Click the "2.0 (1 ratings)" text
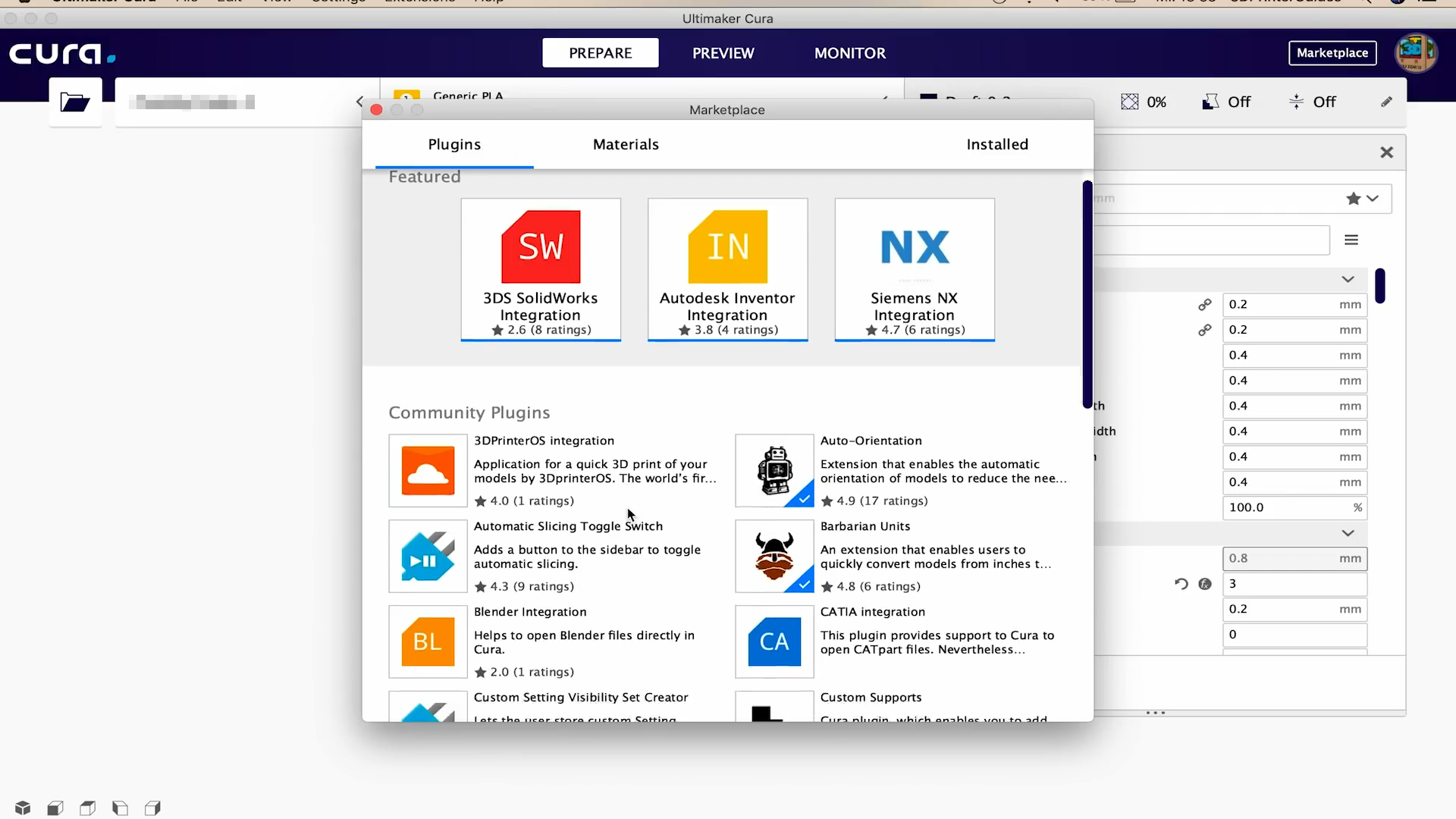Viewport: 1456px width, 819px height. (x=532, y=672)
